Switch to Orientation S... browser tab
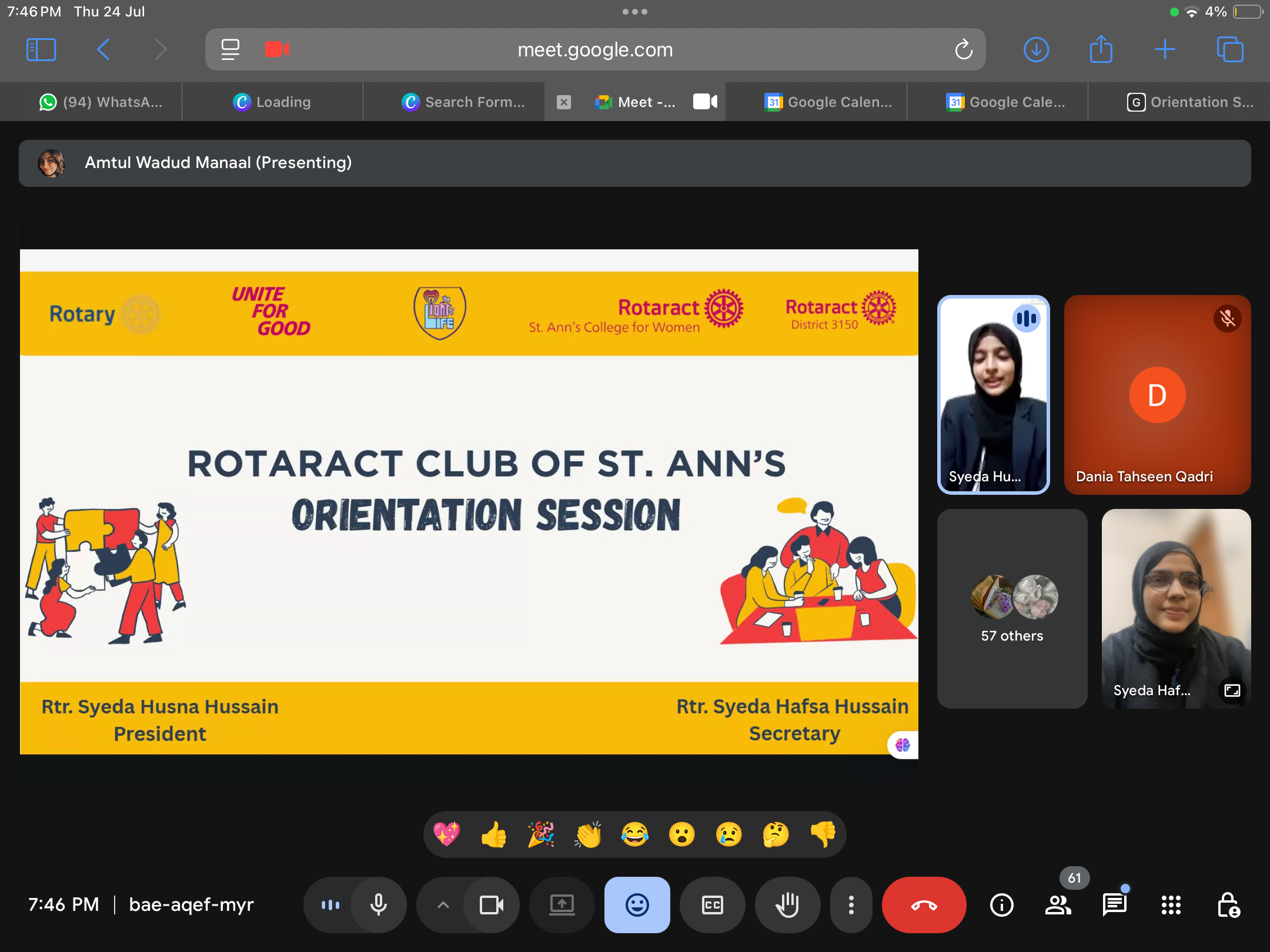This screenshot has width=1270, height=952. tap(1191, 102)
